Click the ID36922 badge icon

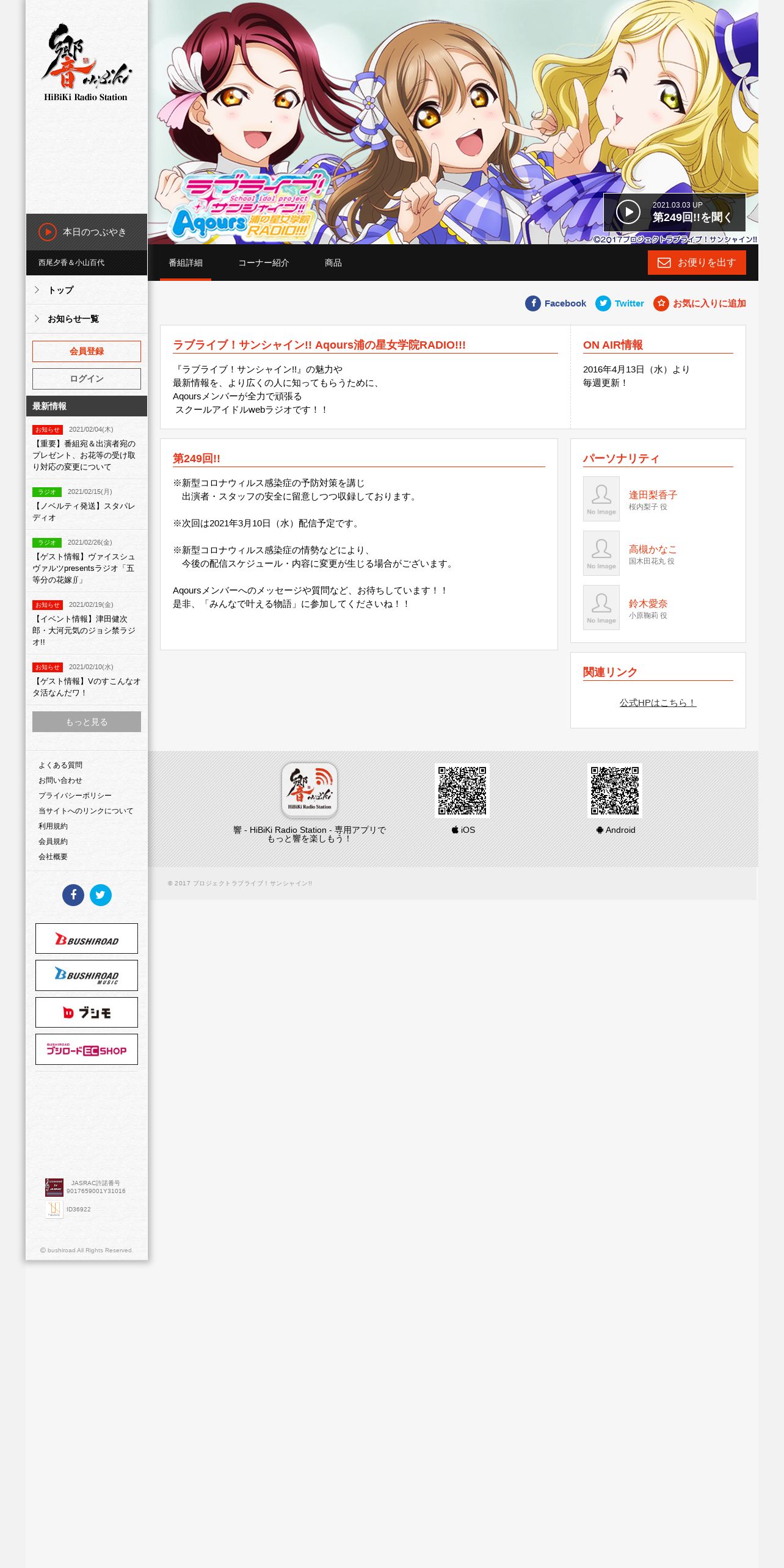54,1209
